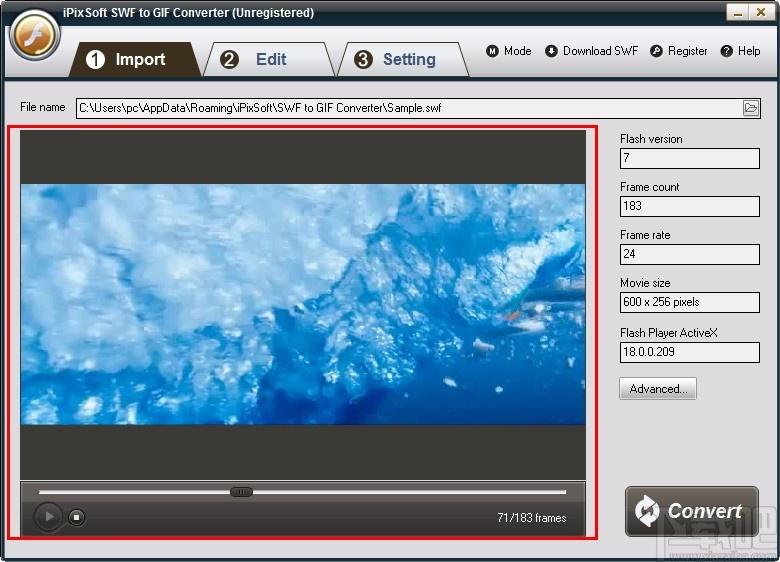780x562 pixels.
Task: Open the Edit tab
Action: click(x=269, y=60)
